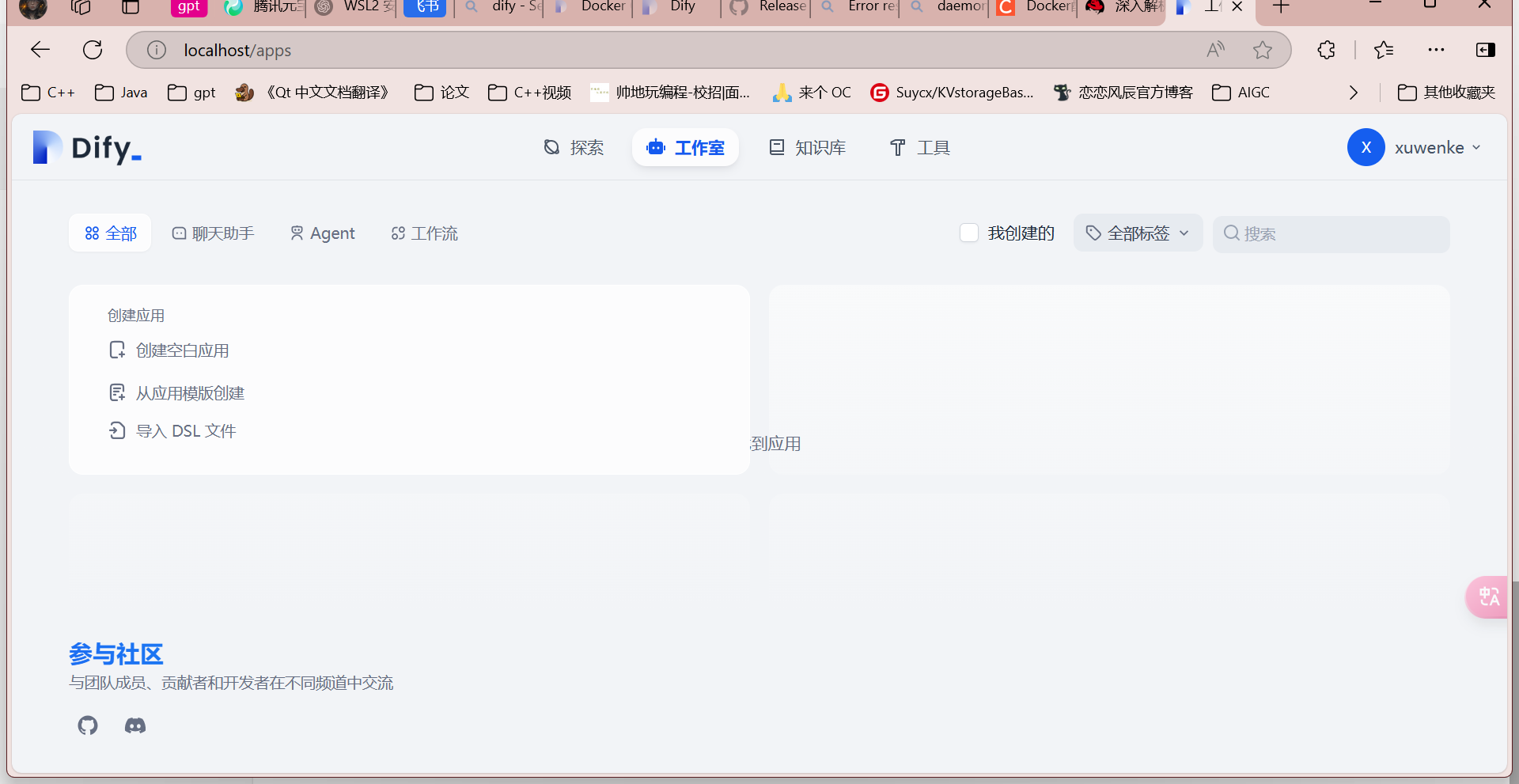The width and height of the screenshot is (1519, 784).
Task: Open the Discord community icon
Action: coord(135,725)
